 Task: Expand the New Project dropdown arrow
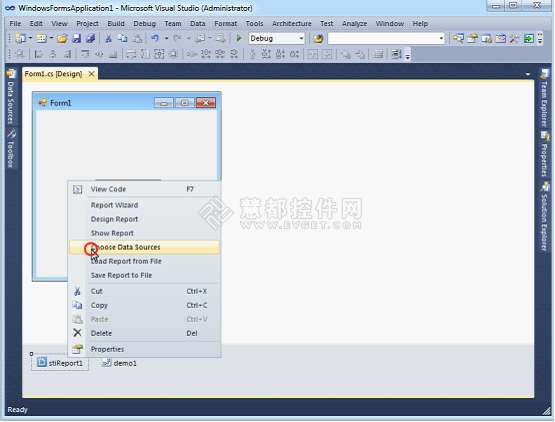(30, 38)
